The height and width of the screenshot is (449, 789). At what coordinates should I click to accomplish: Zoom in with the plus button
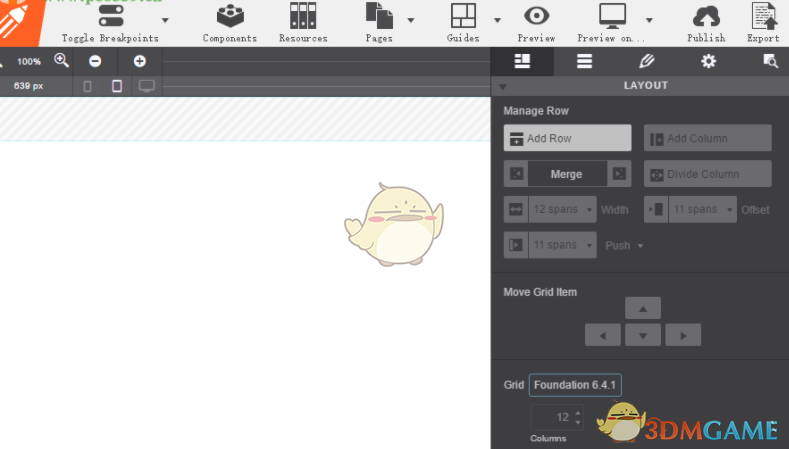tap(139, 61)
